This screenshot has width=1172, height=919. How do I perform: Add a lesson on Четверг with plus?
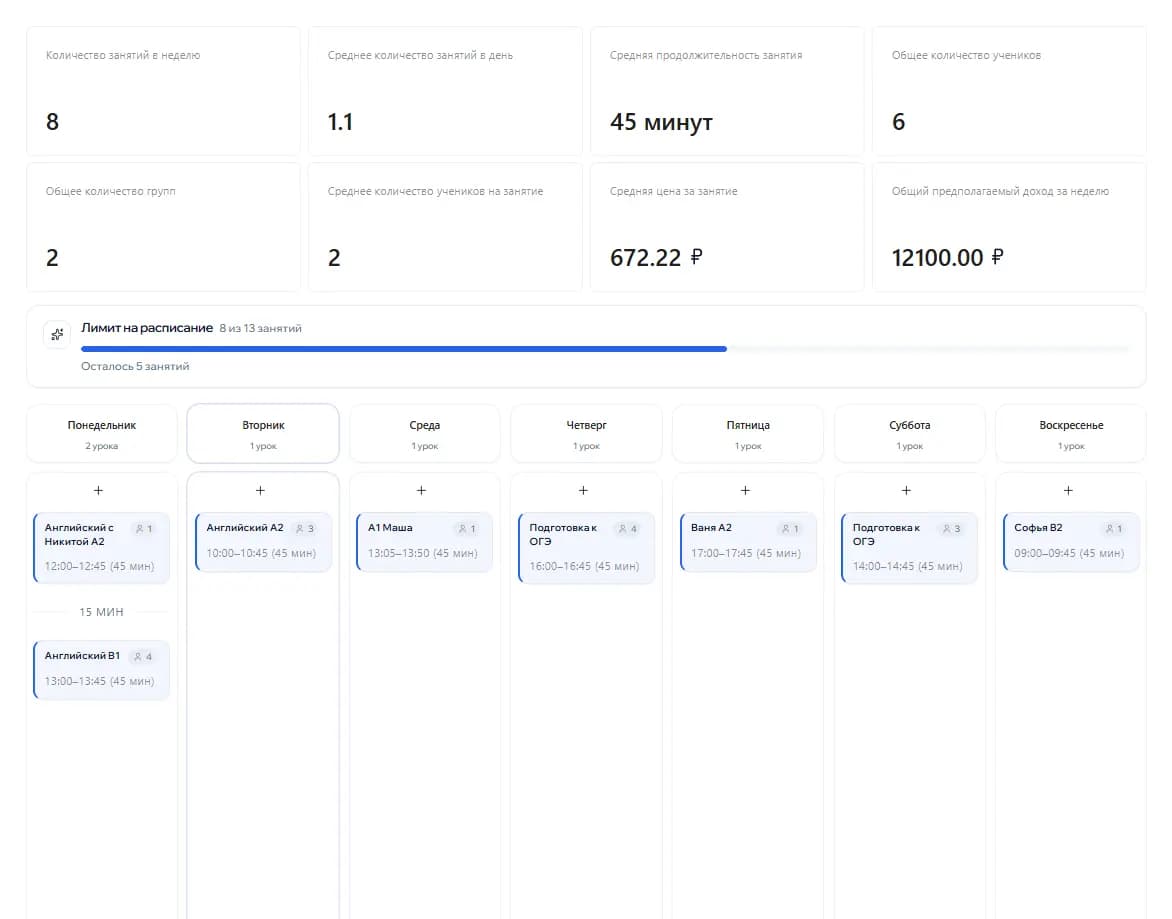point(584,491)
